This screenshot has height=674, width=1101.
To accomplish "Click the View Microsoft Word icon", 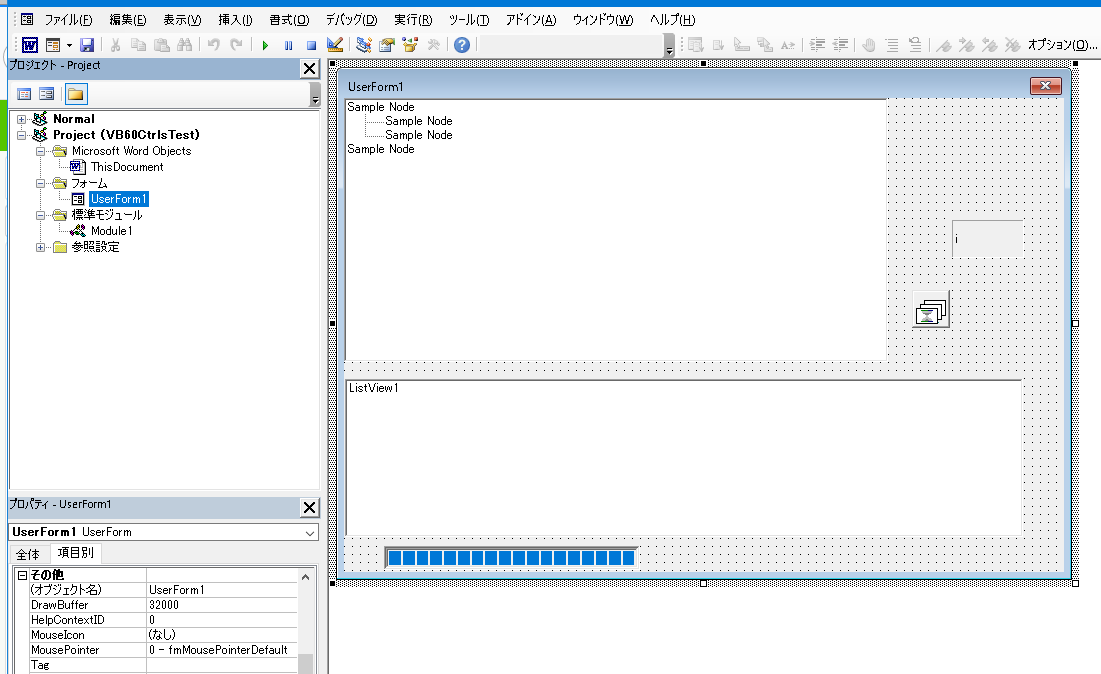I will pyautogui.click(x=30, y=45).
